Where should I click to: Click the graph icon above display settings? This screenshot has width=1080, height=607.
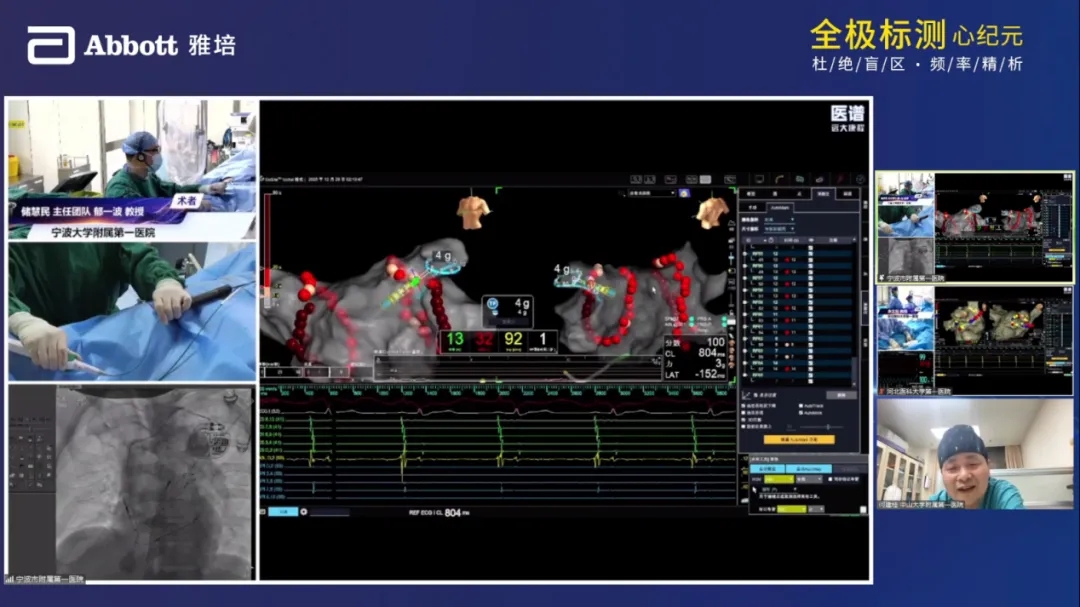pyautogui.click(x=746, y=395)
